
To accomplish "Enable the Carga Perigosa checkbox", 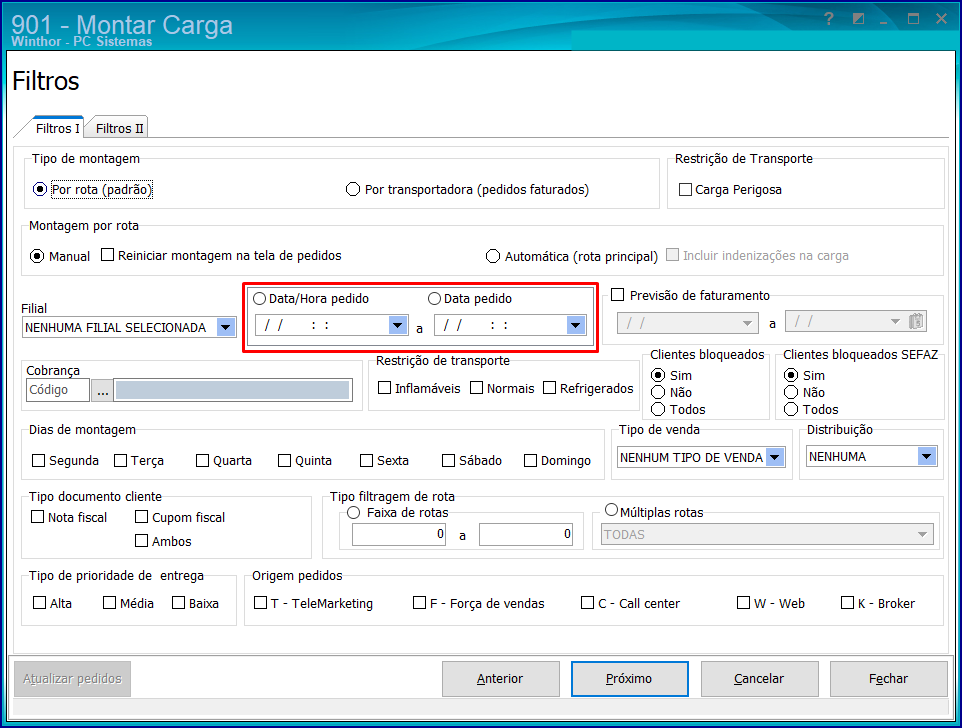I will tap(685, 190).
